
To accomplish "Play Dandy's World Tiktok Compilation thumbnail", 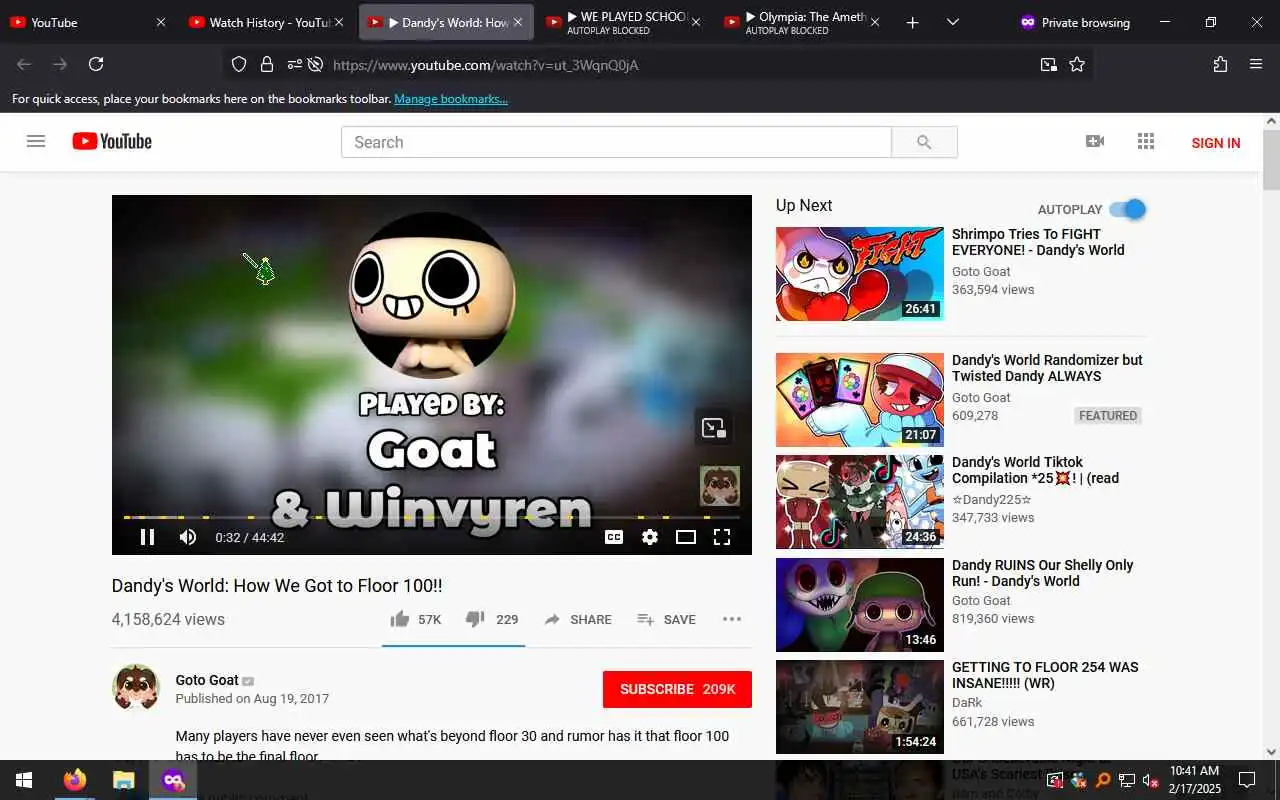I will click(860, 502).
